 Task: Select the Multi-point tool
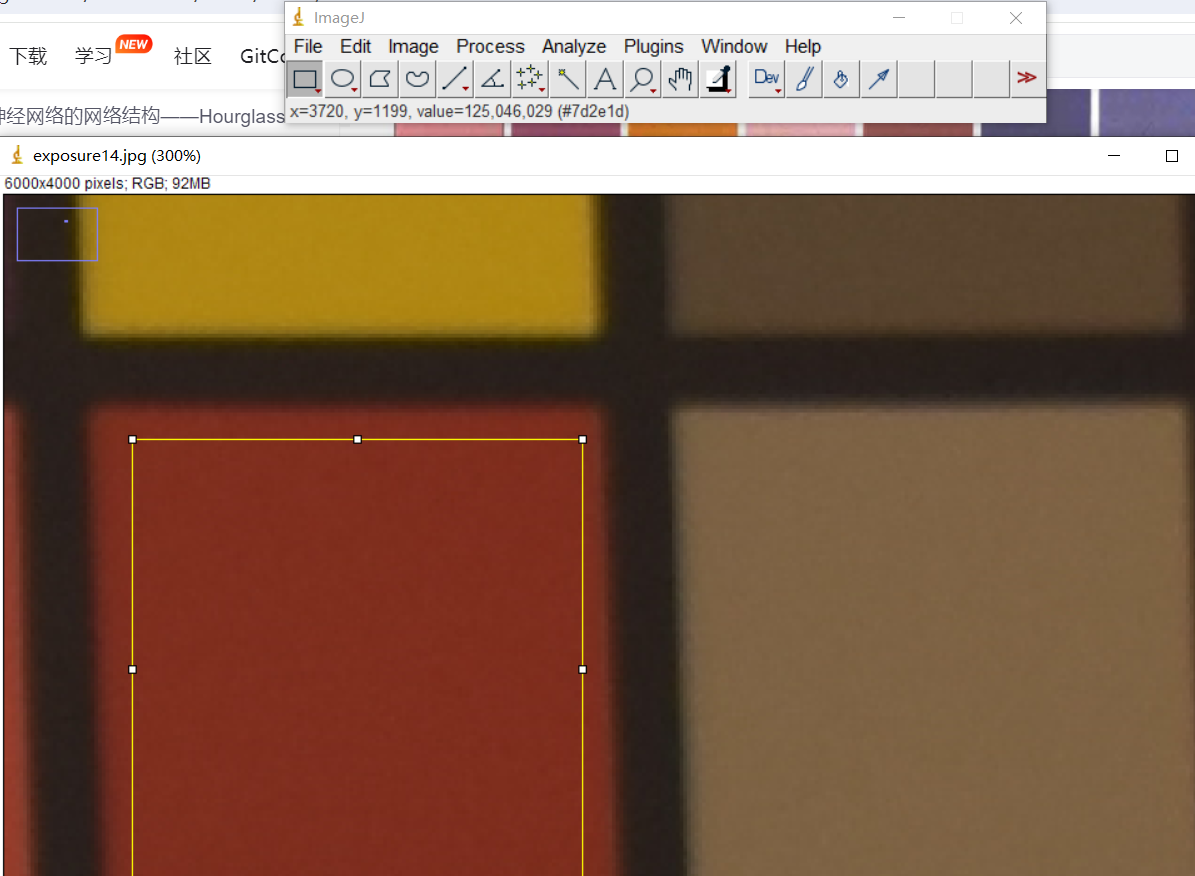point(529,79)
